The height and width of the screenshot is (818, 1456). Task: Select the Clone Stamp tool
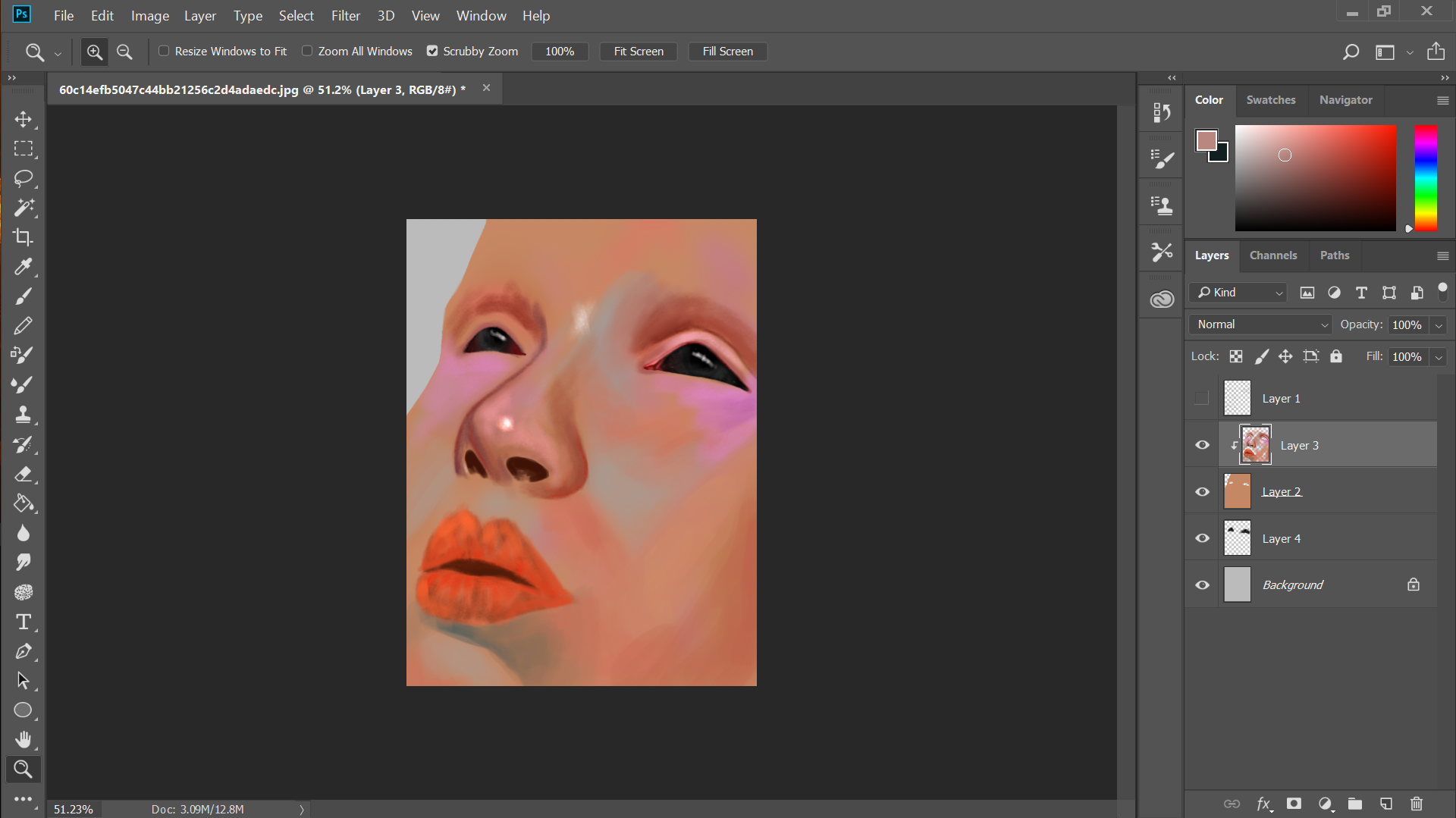point(24,415)
